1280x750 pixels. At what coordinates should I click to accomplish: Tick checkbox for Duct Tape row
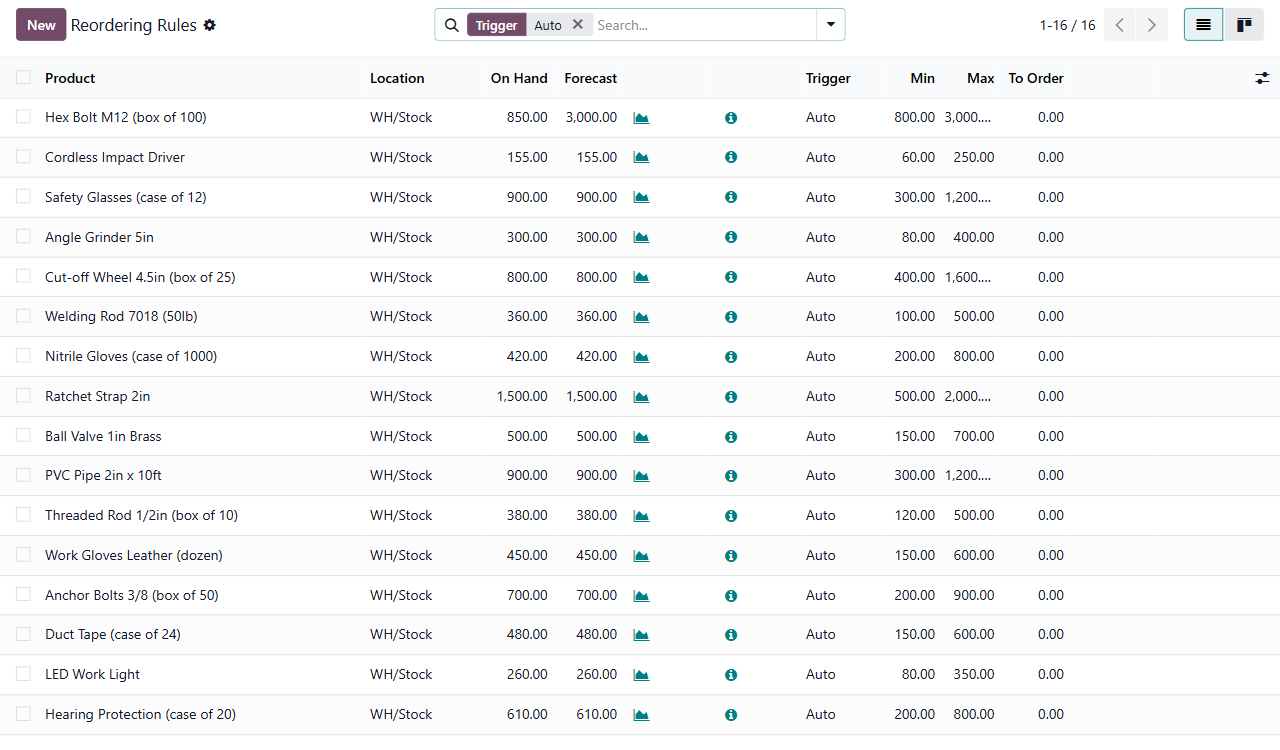tap(23, 634)
